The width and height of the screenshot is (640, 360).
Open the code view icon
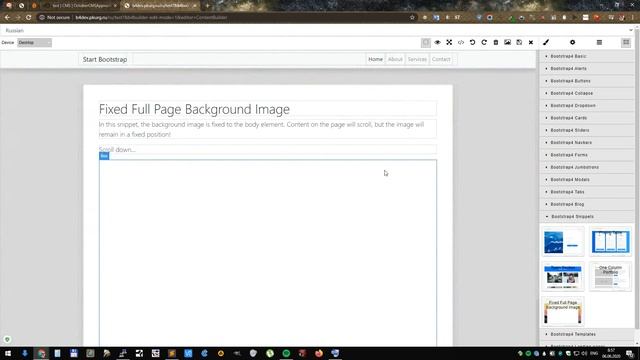[461, 42]
